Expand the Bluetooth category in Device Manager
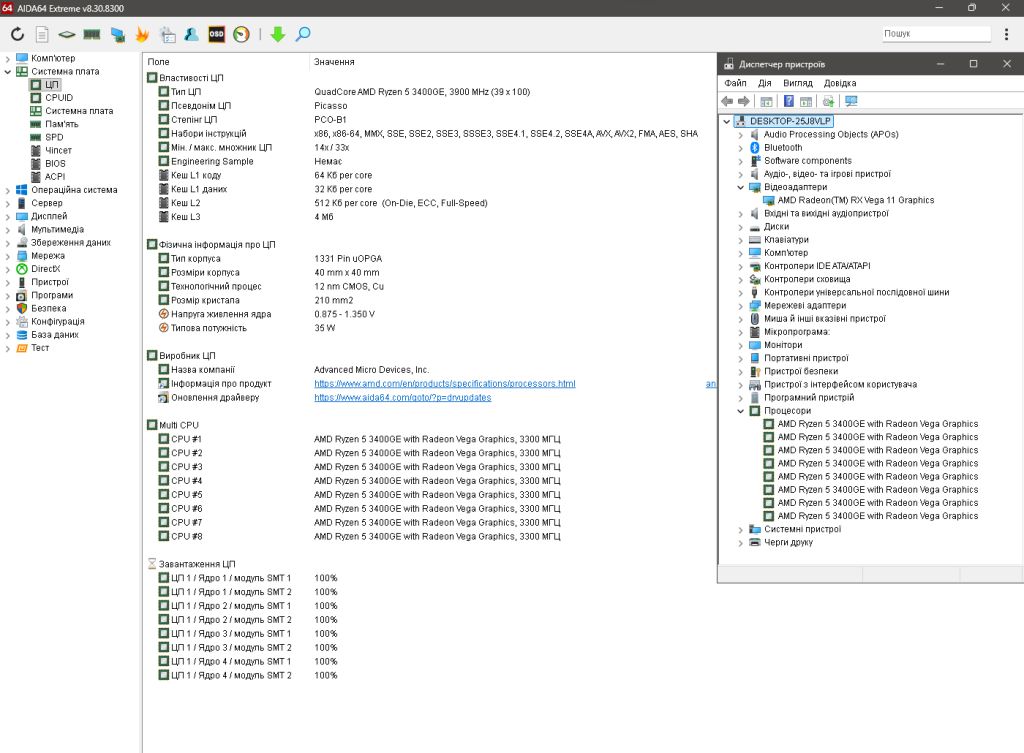The width and height of the screenshot is (1024, 753). click(741, 148)
